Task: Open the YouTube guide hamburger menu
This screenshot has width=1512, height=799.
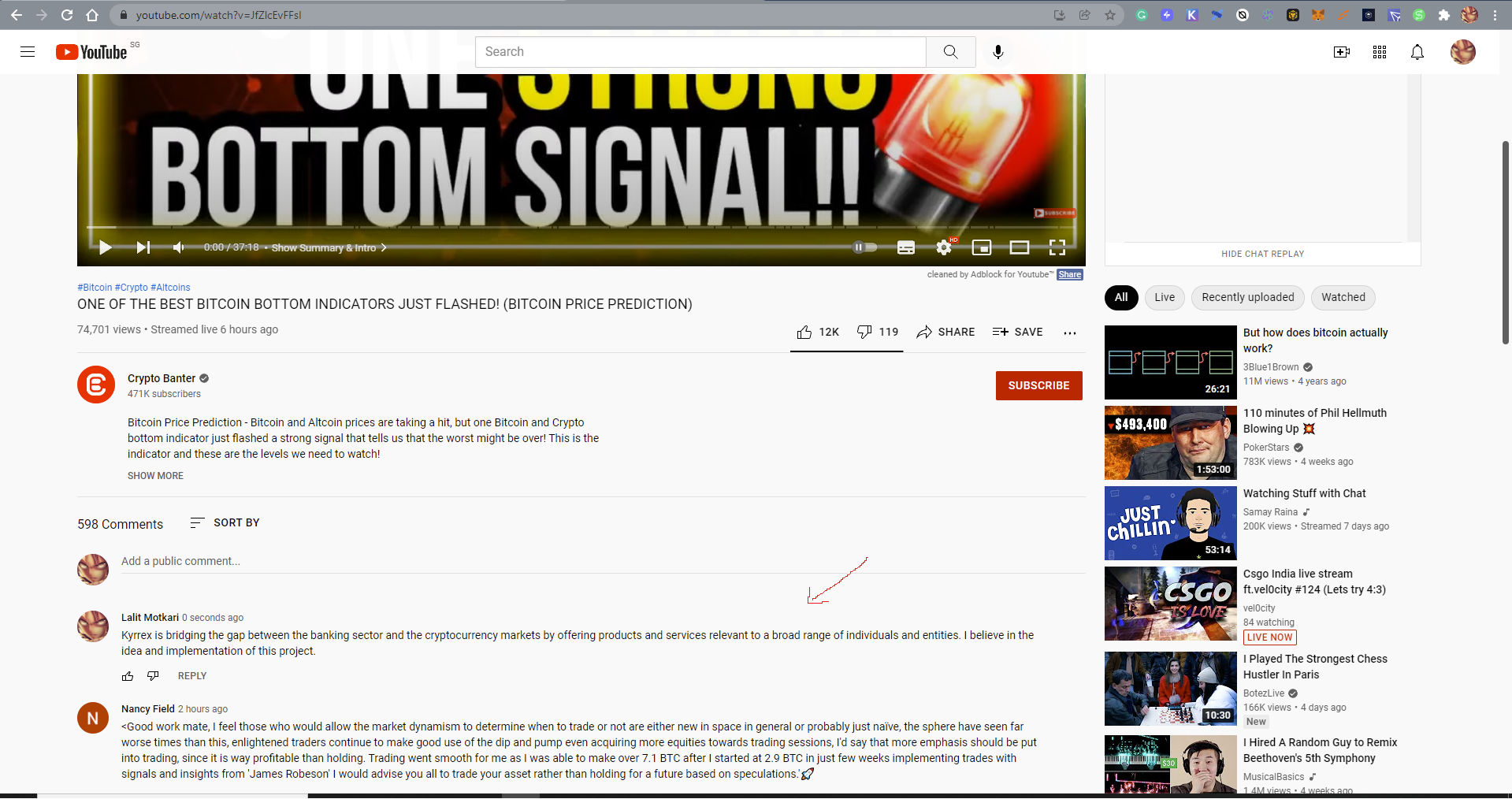Action: tap(28, 52)
